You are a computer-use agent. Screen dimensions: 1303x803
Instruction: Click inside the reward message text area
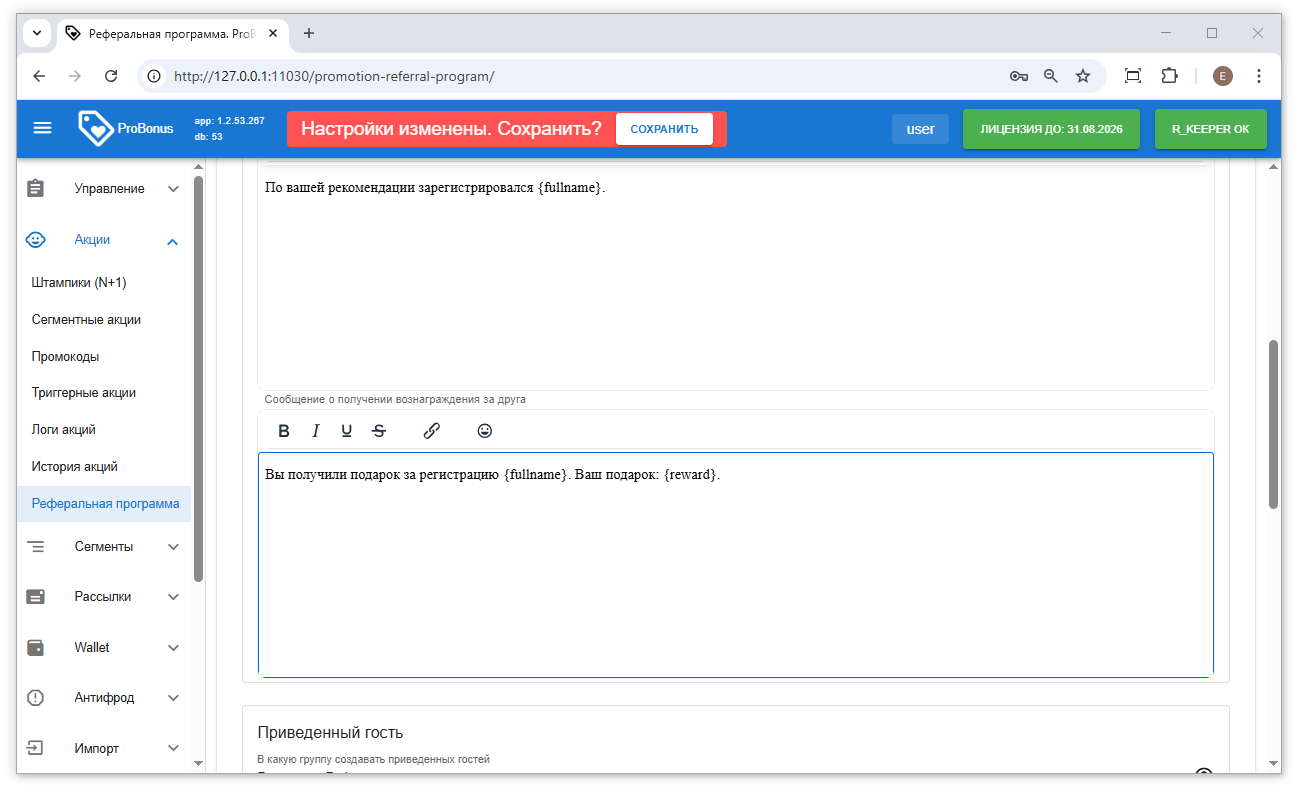point(735,570)
